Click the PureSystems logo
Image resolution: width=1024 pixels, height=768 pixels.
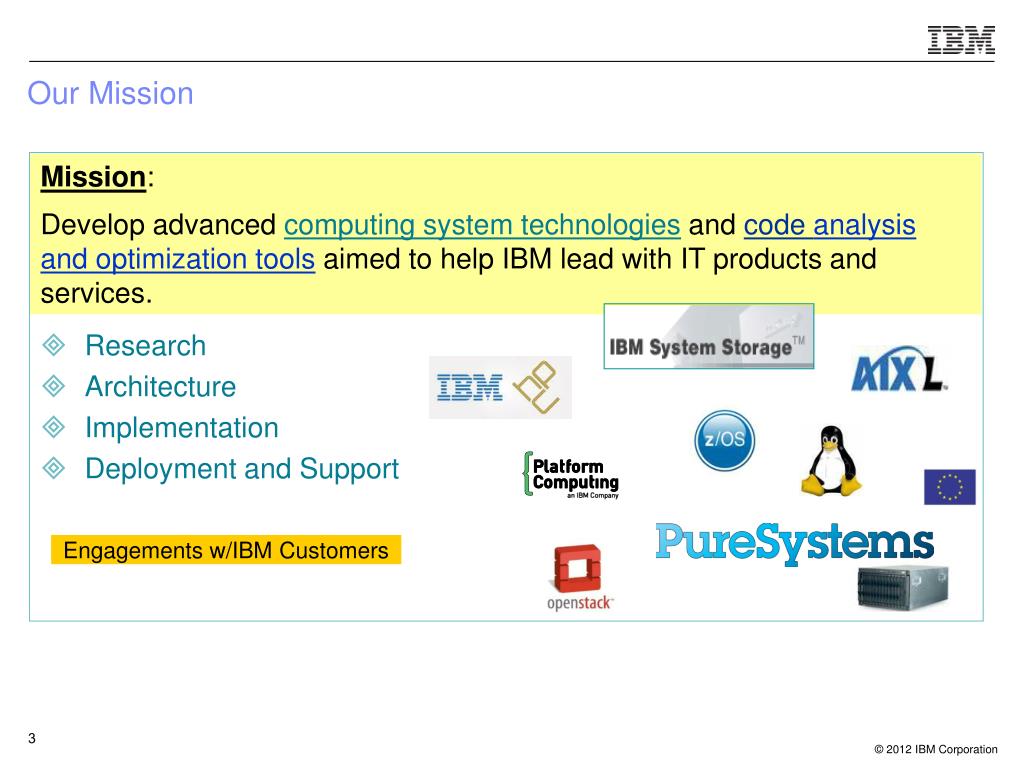click(x=795, y=543)
